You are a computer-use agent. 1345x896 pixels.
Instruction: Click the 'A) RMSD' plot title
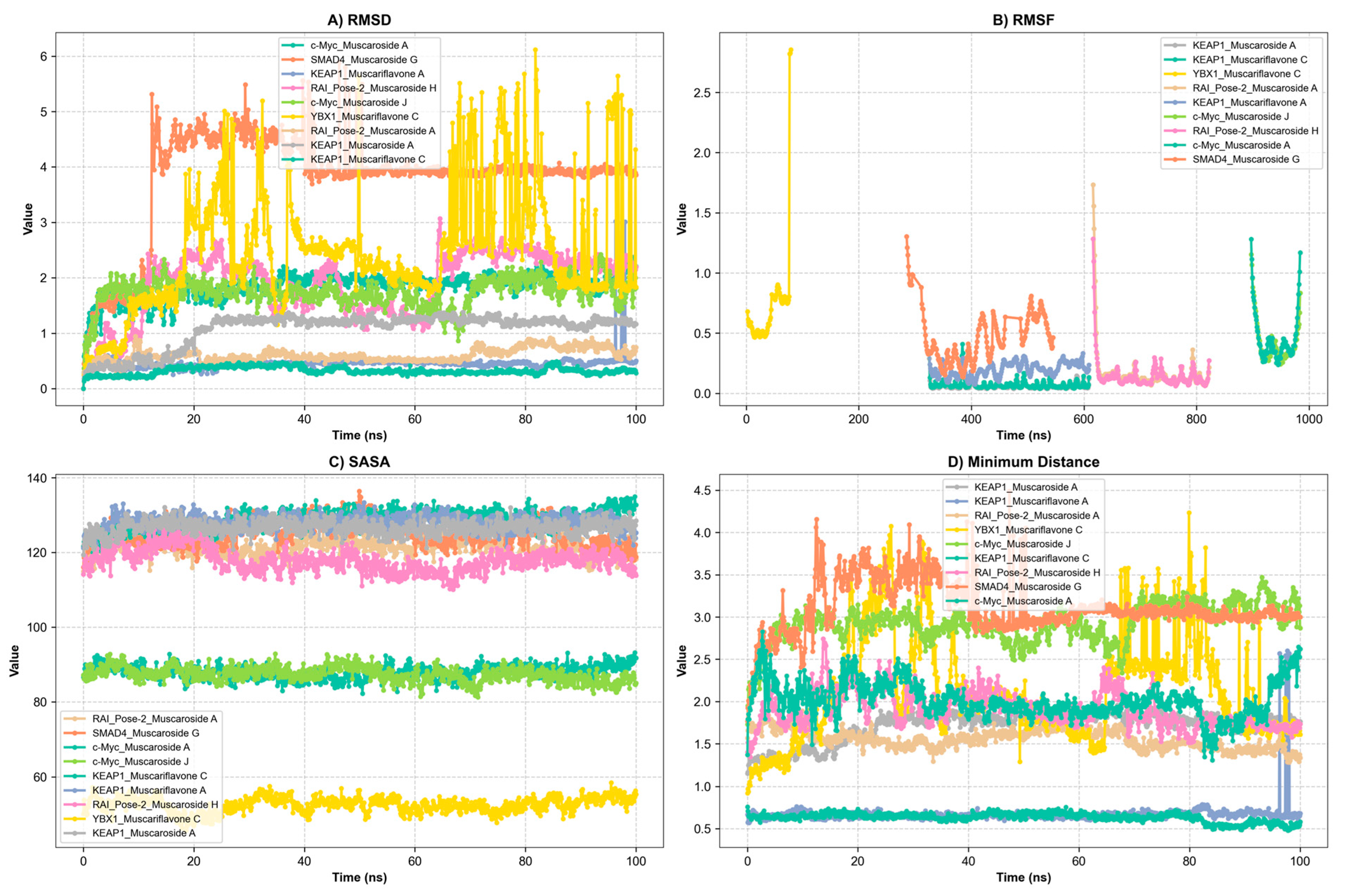(x=359, y=20)
